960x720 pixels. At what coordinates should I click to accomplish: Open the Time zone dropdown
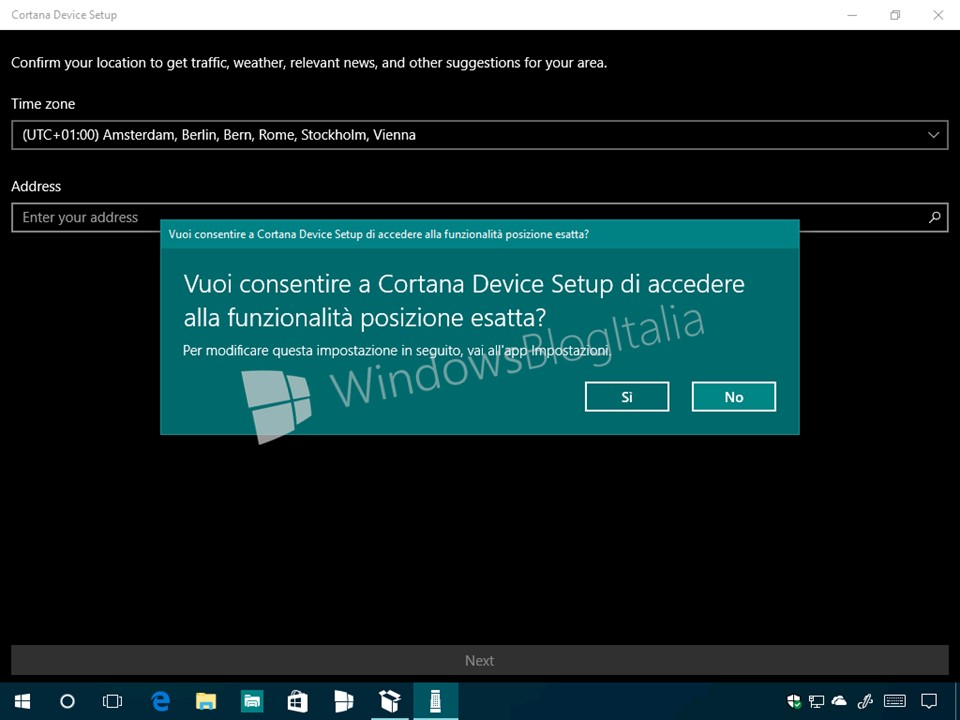tap(479, 135)
